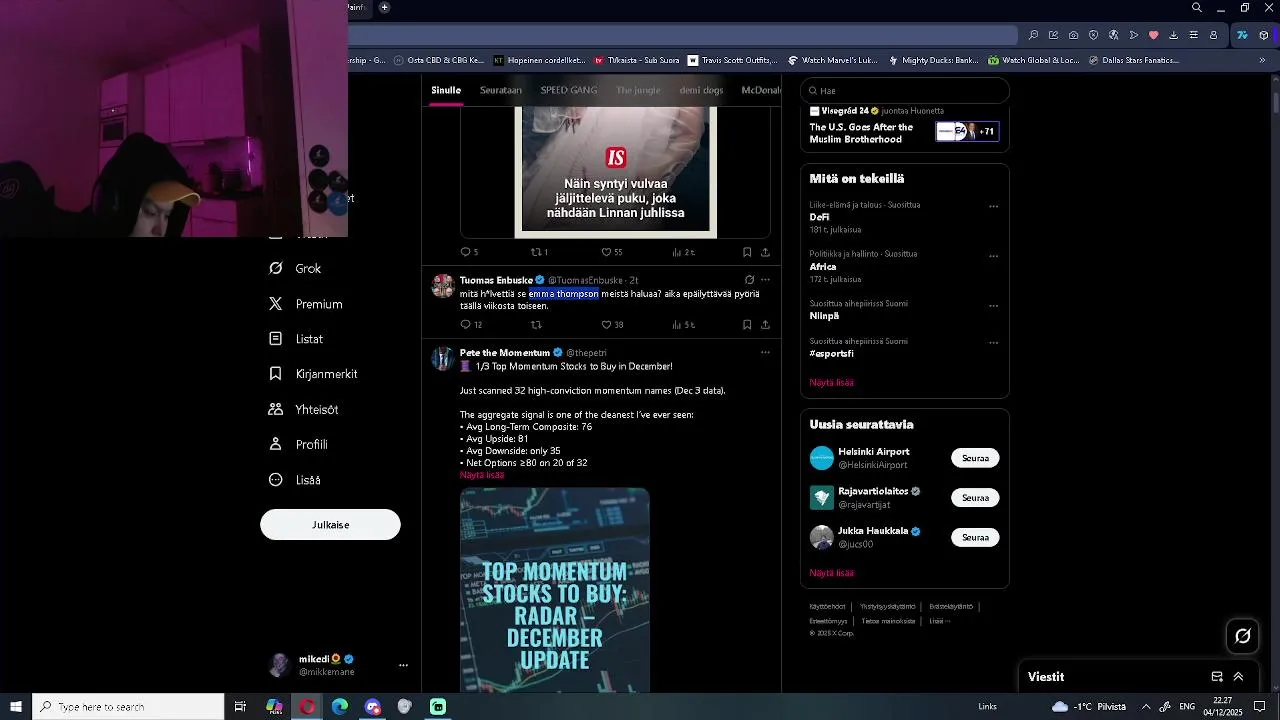Open the floating Grok button
Image resolution: width=1280 pixels, height=720 pixels.
1243,636
